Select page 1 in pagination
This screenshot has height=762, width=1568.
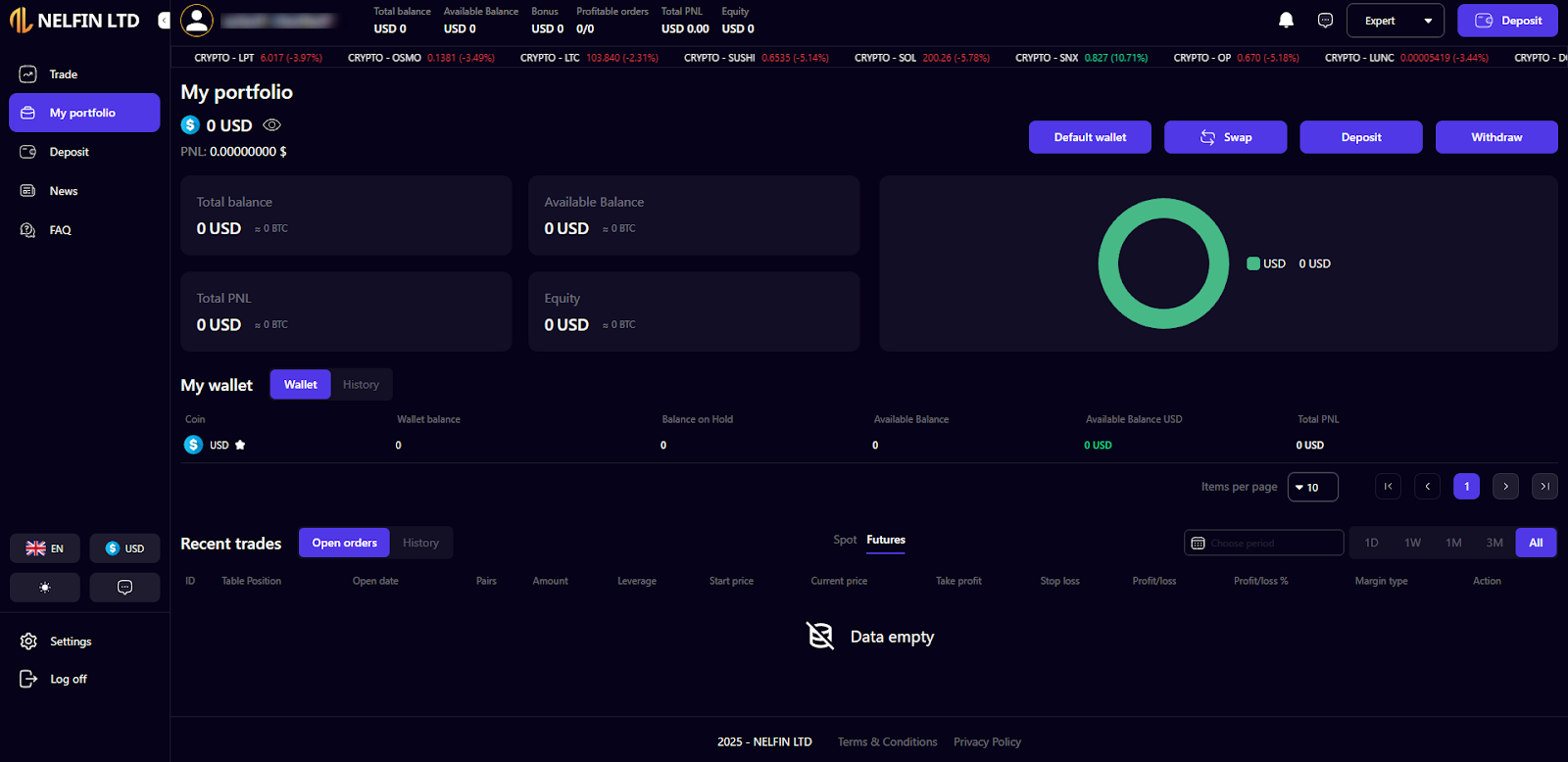pos(1466,487)
